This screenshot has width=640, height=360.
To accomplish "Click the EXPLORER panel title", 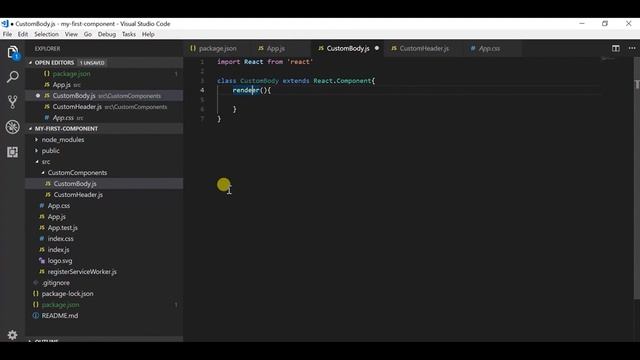I will click(47, 49).
